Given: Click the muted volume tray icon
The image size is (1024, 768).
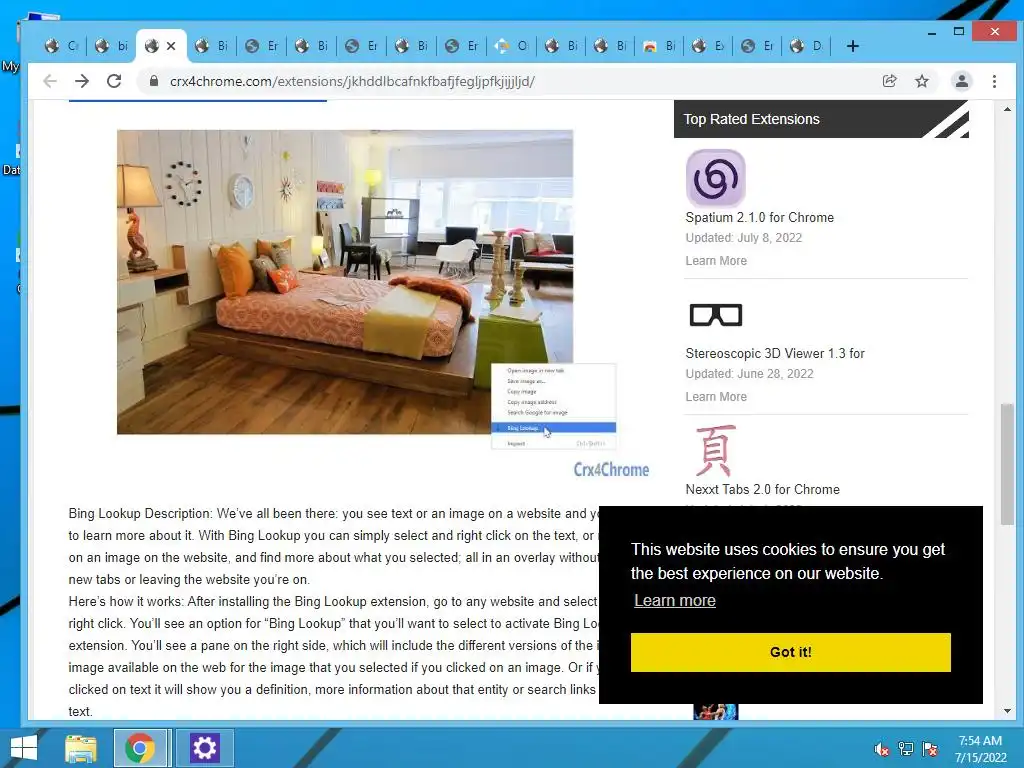Looking at the screenshot, I should coord(881,749).
